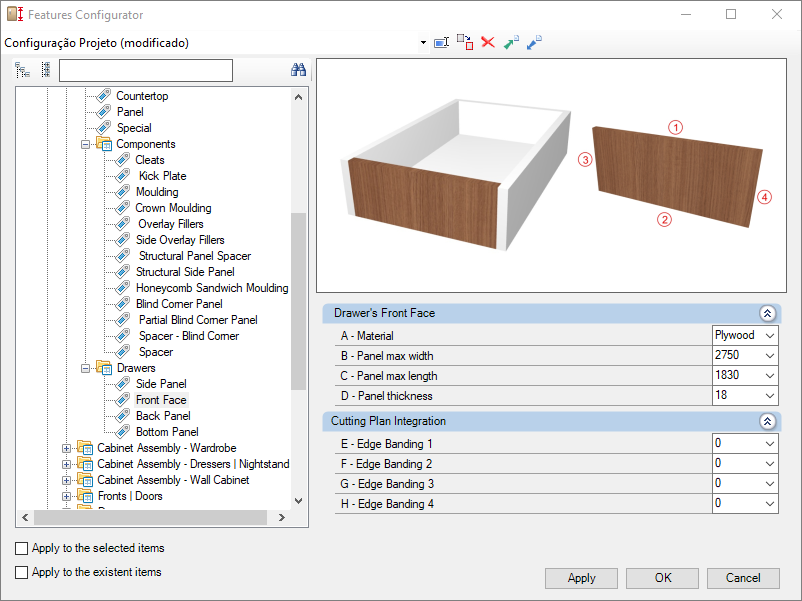Select Back Panel in the tree
The image size is (802, 601).
coord(163,416)
